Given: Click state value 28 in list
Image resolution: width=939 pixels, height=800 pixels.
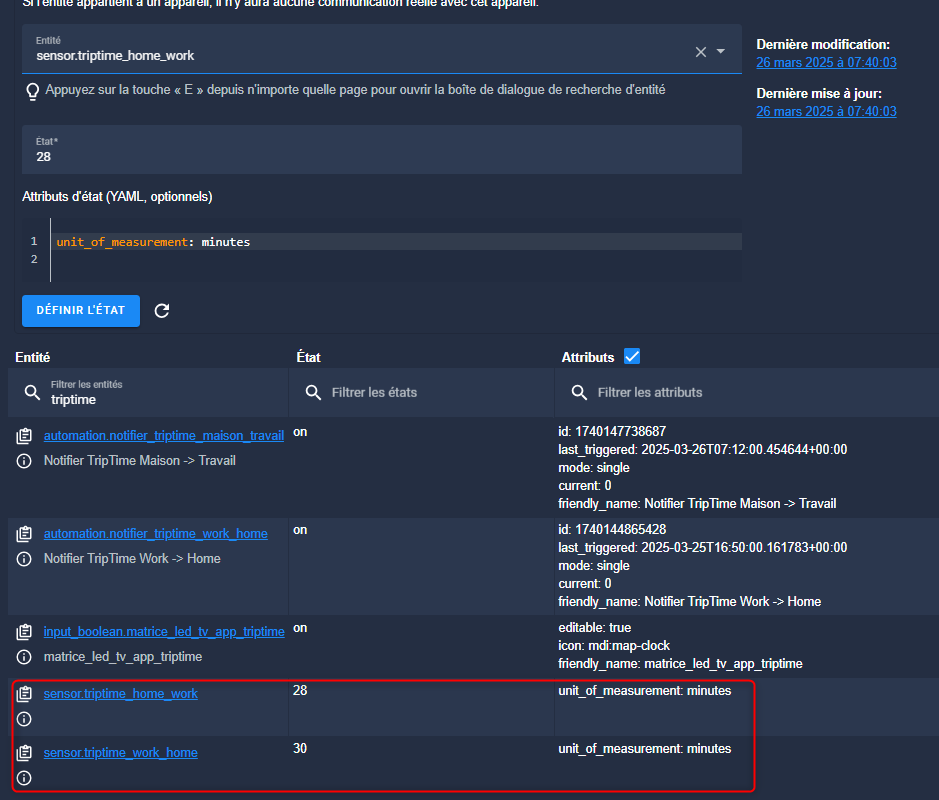Looking at the screenshot, I should click(x=300, y=690).
